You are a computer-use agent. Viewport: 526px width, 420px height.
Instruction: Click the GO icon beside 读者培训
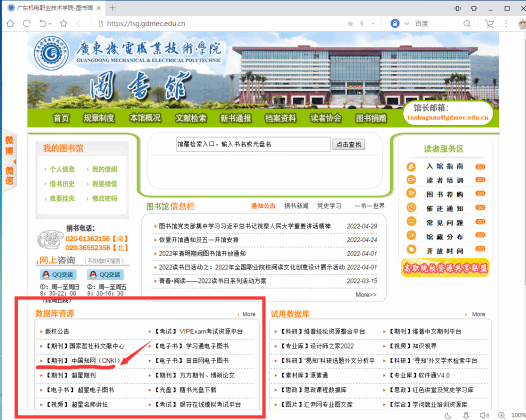click(x=480, y=180)
